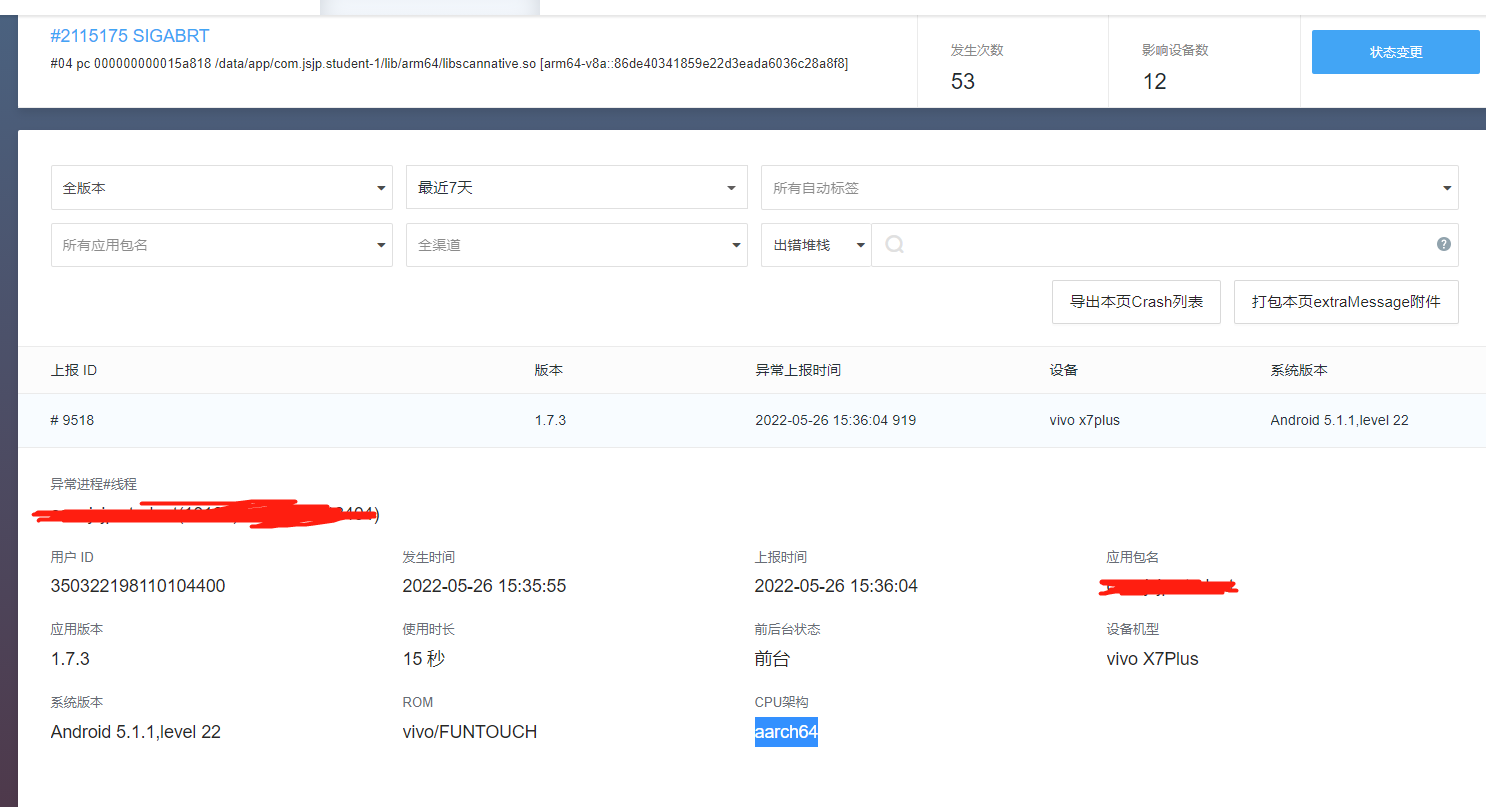Click the 异常上报时间 column header
The width and height of the screenshot is (1486, 807).
[798, 370]
